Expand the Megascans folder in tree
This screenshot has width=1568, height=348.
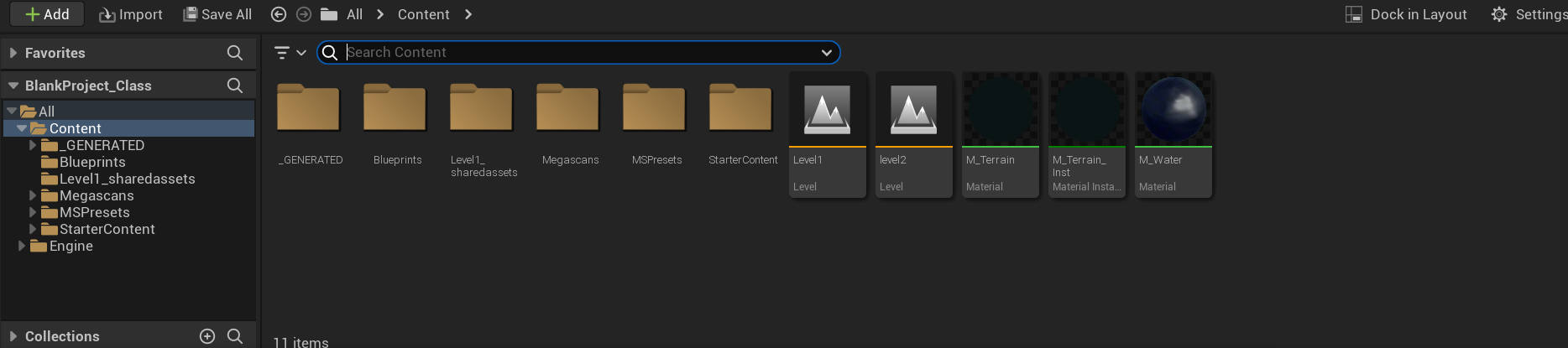pyautogui.click(x=33, y=195)
